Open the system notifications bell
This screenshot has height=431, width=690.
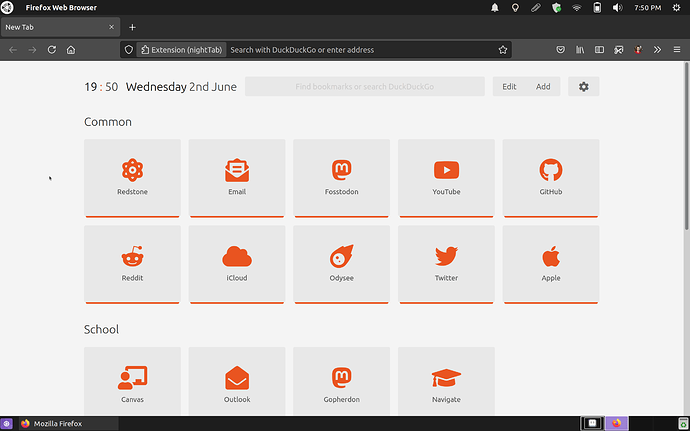pos(495,7)
